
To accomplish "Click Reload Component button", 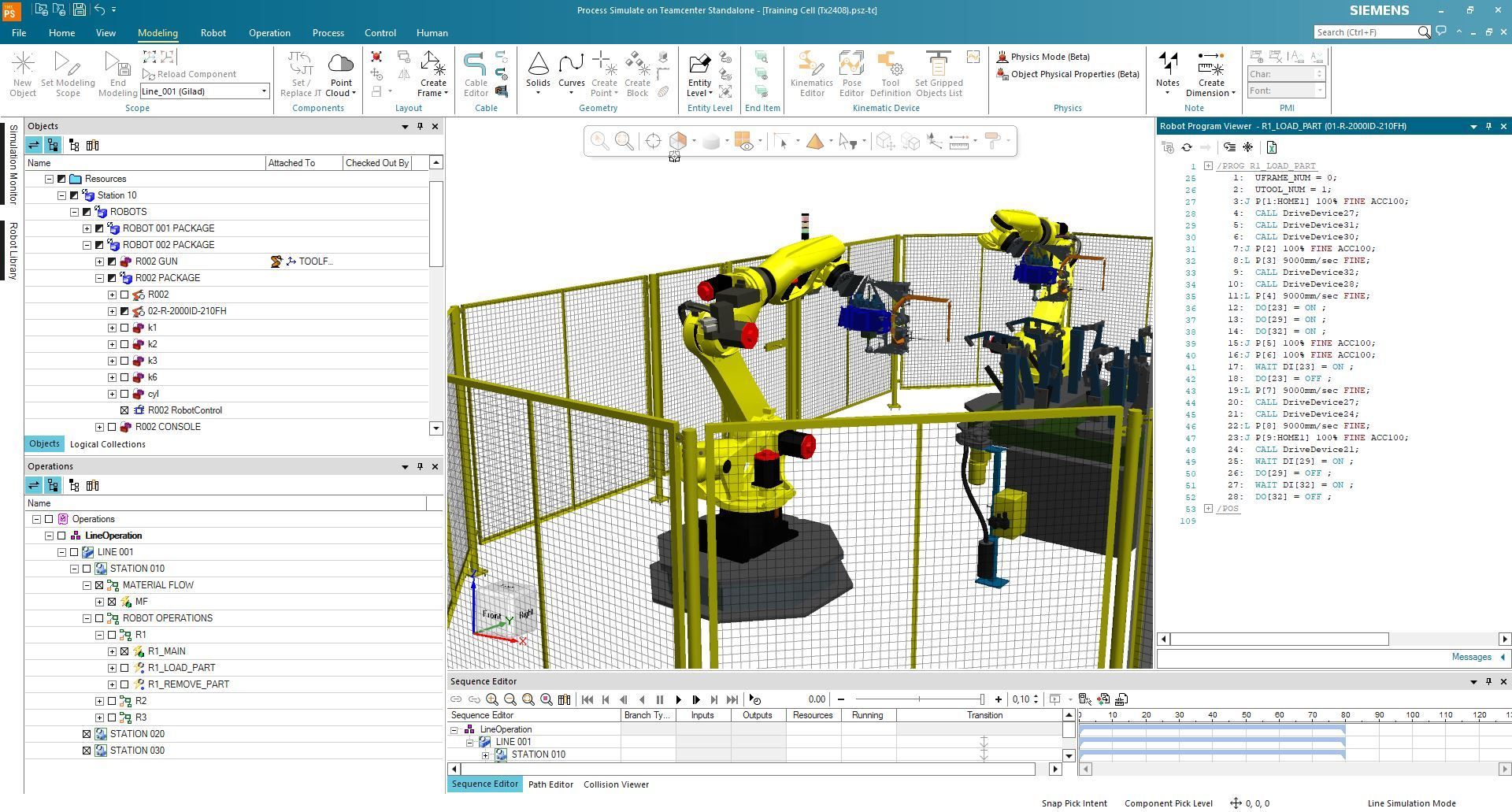I will click(189, 74).
